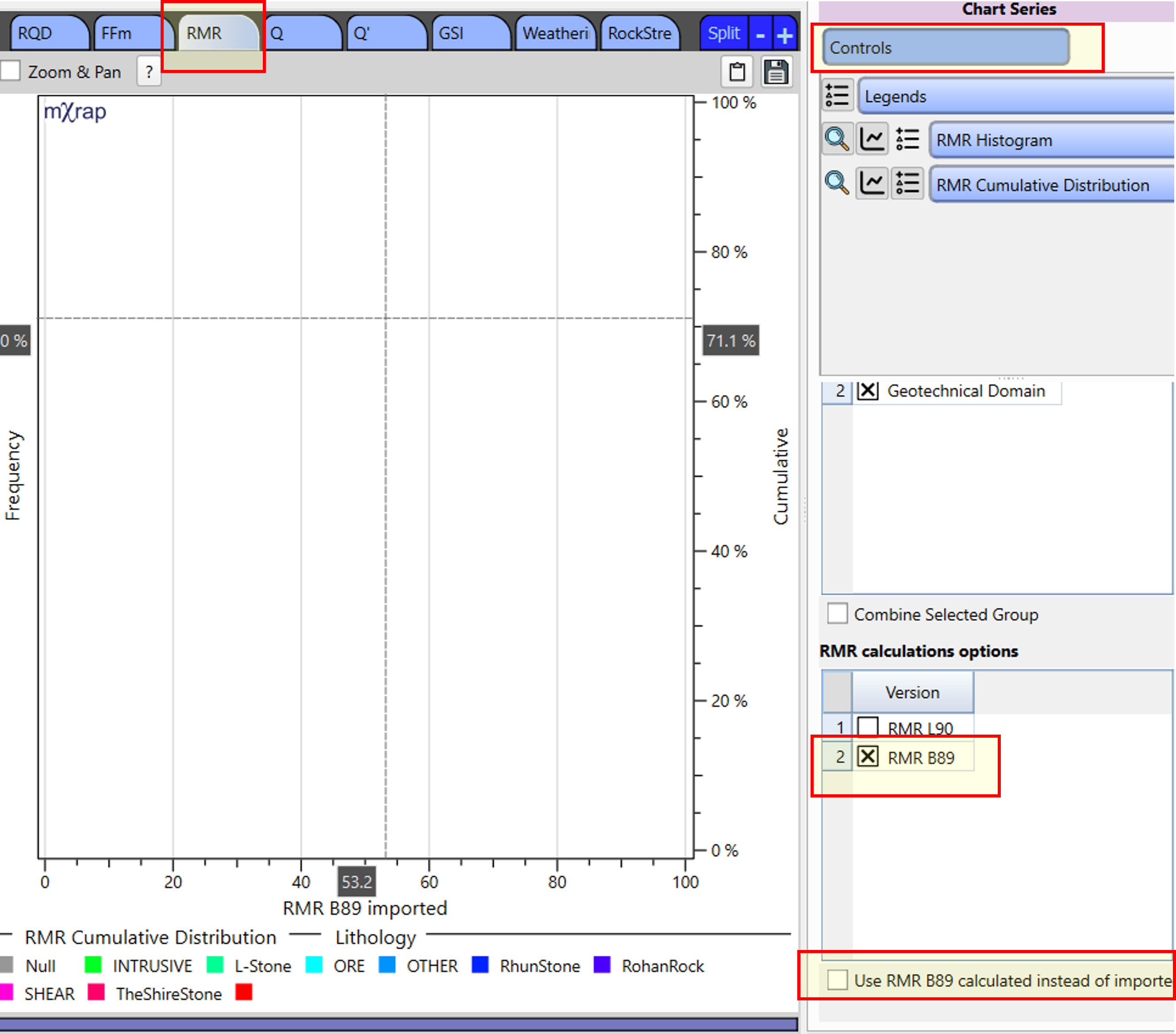Click the line-chart icon for RMR Cumulative Distribution
This screenshot has width=1176, height=1034.
point(872,184)
